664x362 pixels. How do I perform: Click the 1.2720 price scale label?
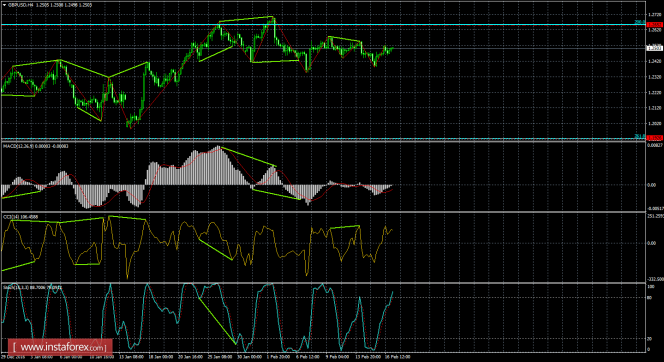[x=655, y=15]
